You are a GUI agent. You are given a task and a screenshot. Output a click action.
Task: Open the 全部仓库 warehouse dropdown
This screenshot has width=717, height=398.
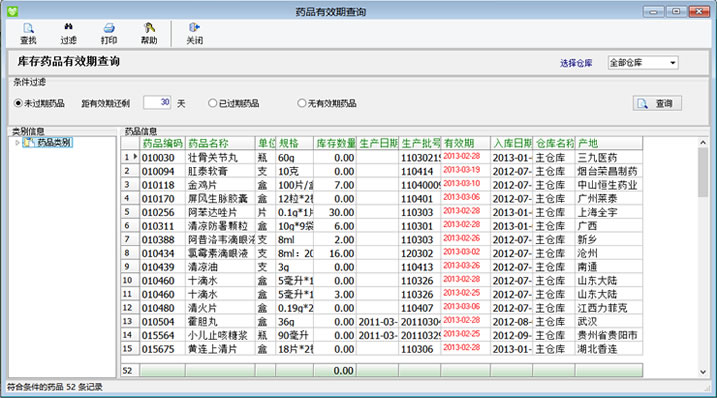pos(643,63)
